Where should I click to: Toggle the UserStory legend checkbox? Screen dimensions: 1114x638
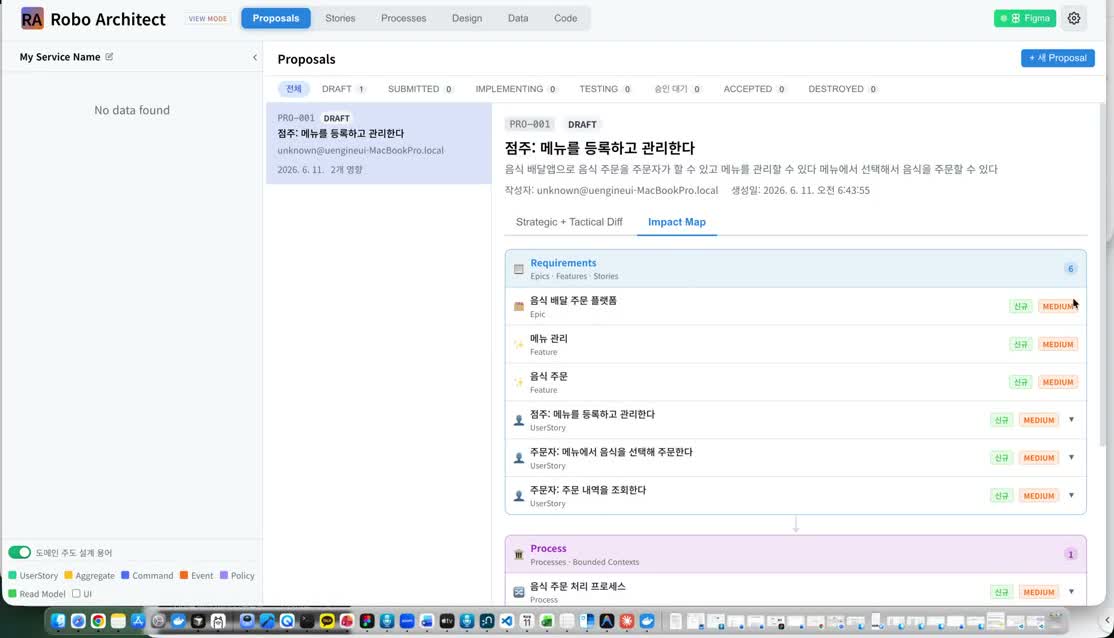[x=12, y=575]
